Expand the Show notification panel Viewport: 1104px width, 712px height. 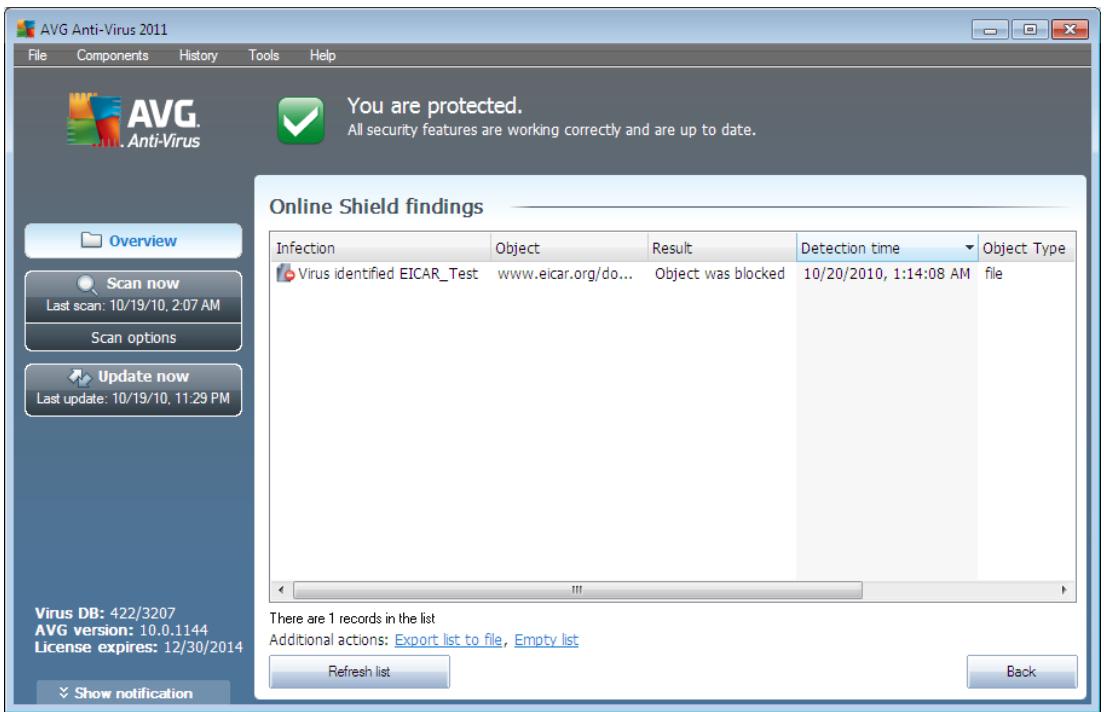pos(133,693)
